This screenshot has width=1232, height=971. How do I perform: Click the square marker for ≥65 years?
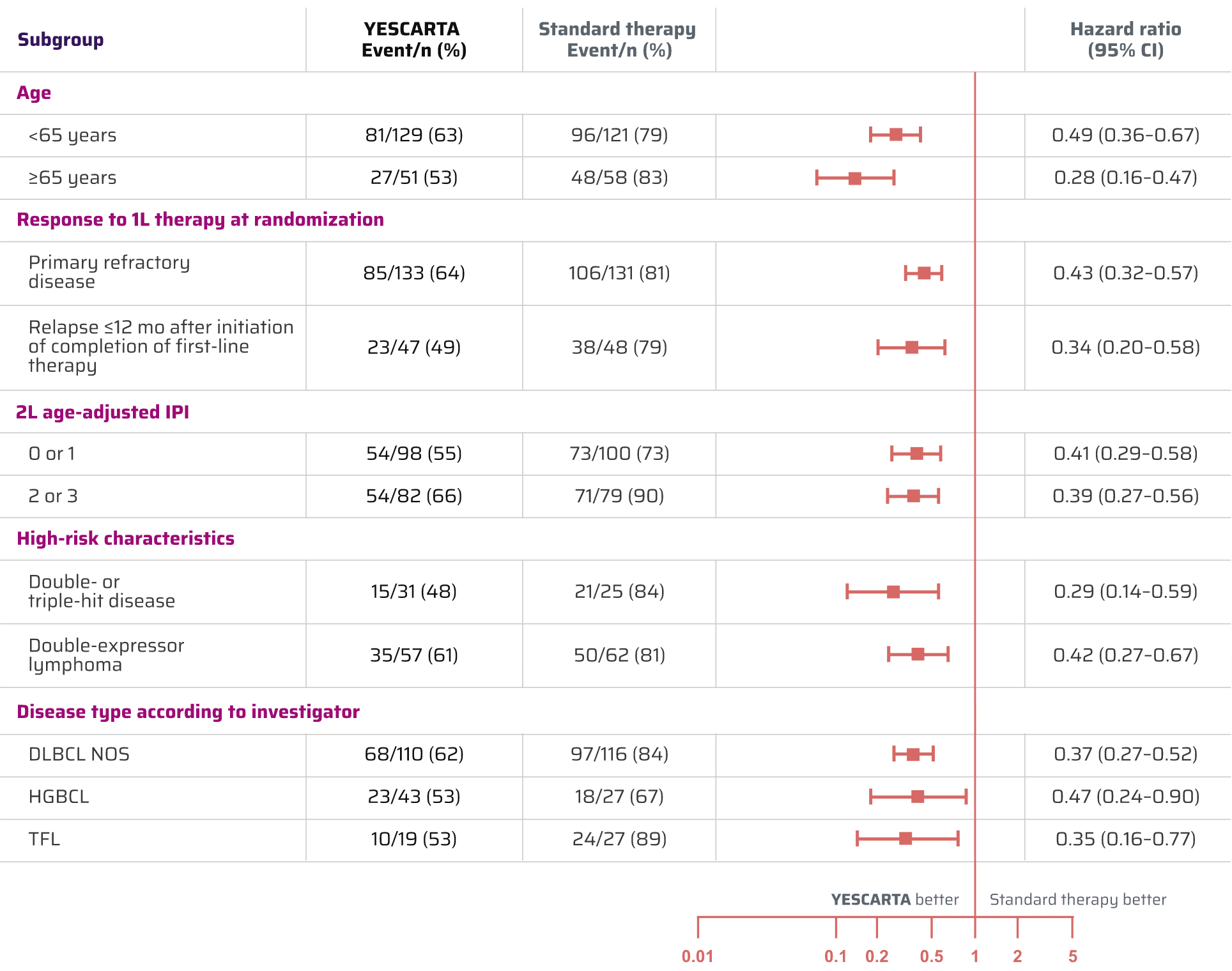(x=855, y=178)
